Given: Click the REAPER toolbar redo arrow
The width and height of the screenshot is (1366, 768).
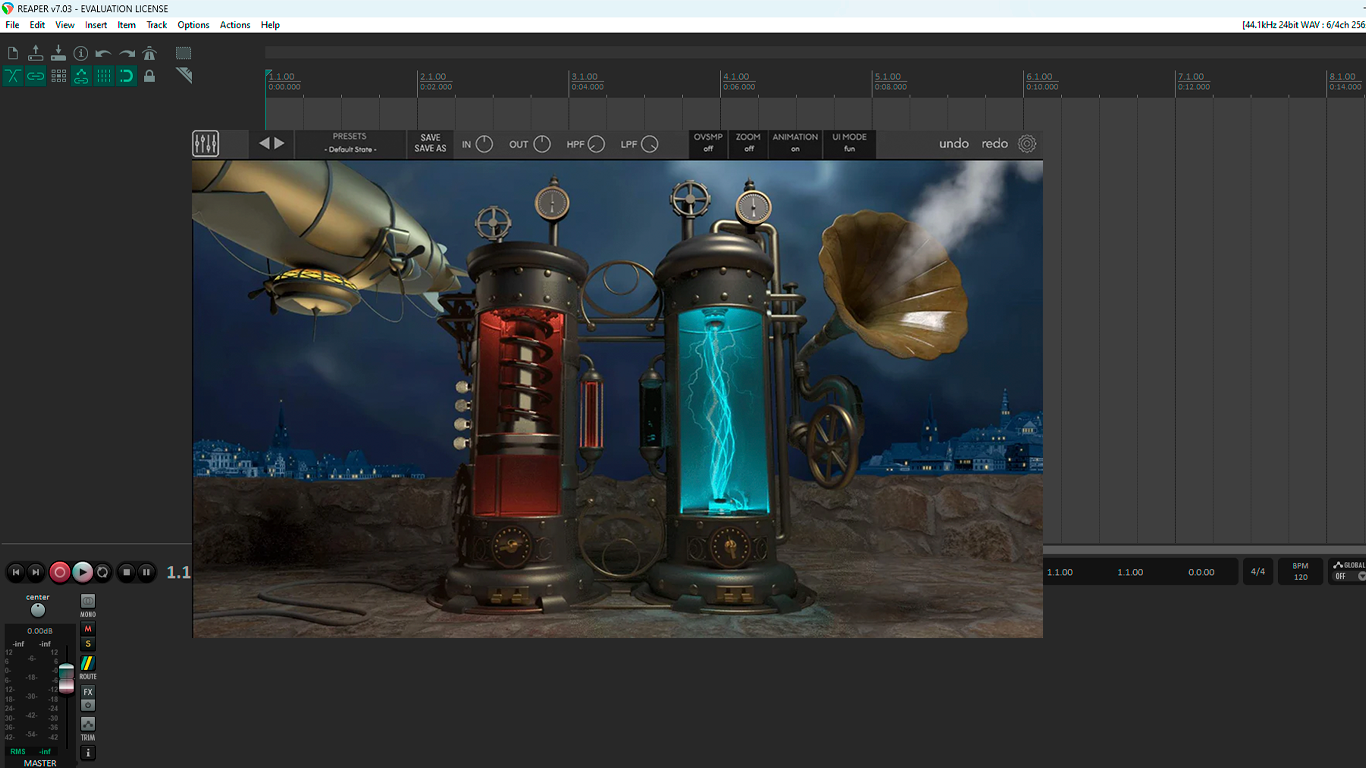Looking at the screenshot, I should [127, 53].
